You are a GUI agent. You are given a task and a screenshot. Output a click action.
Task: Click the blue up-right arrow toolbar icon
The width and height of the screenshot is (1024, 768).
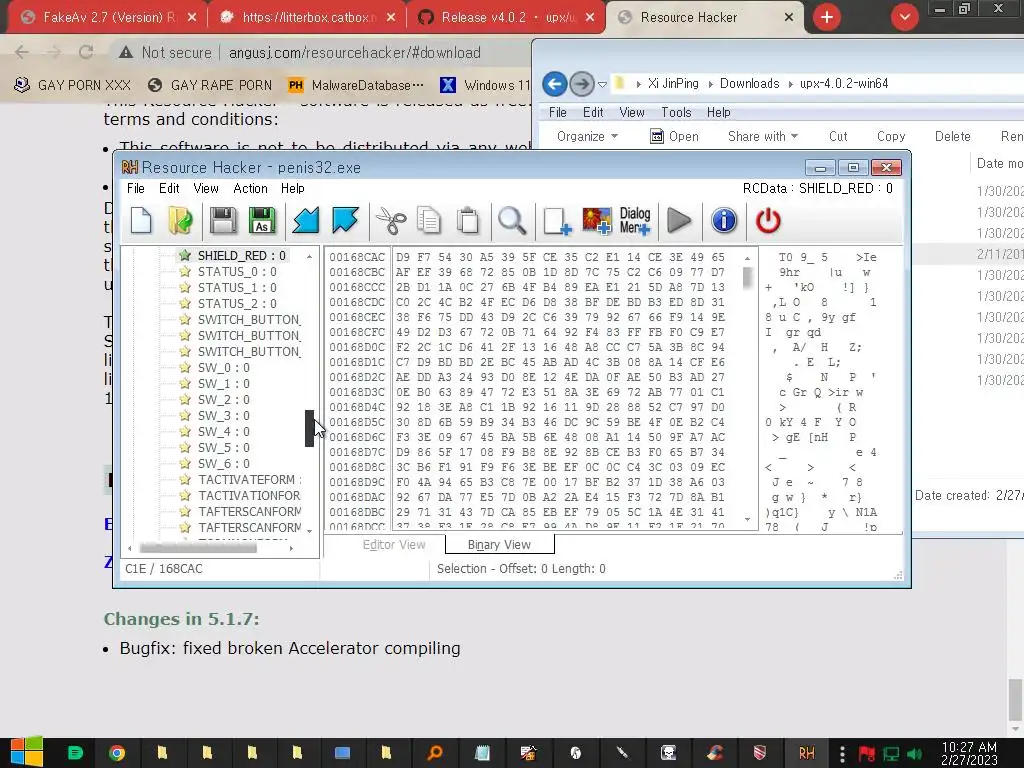(345, 221)
